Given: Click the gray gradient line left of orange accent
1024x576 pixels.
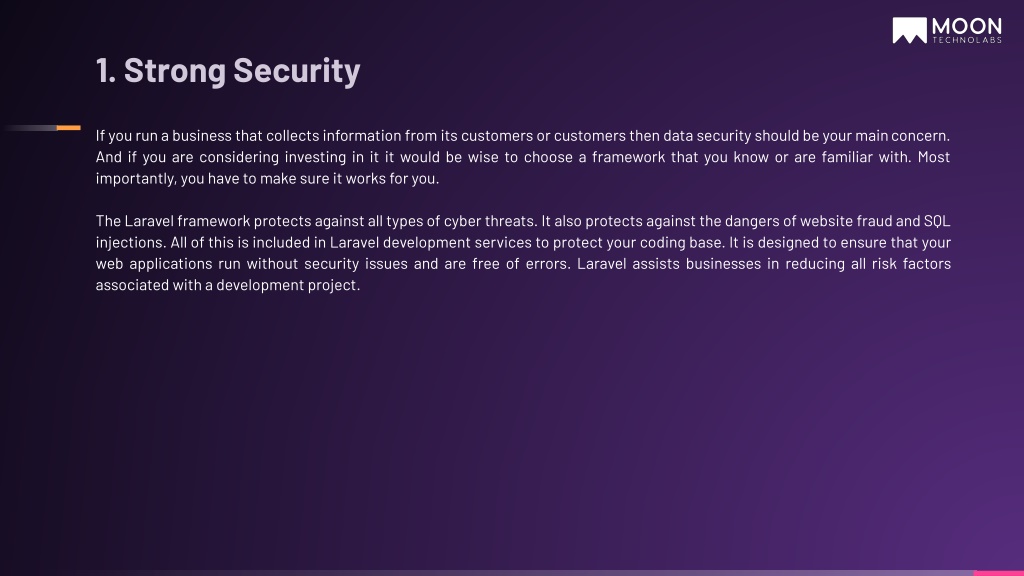Looking at the screenshot, I should 31,128.
